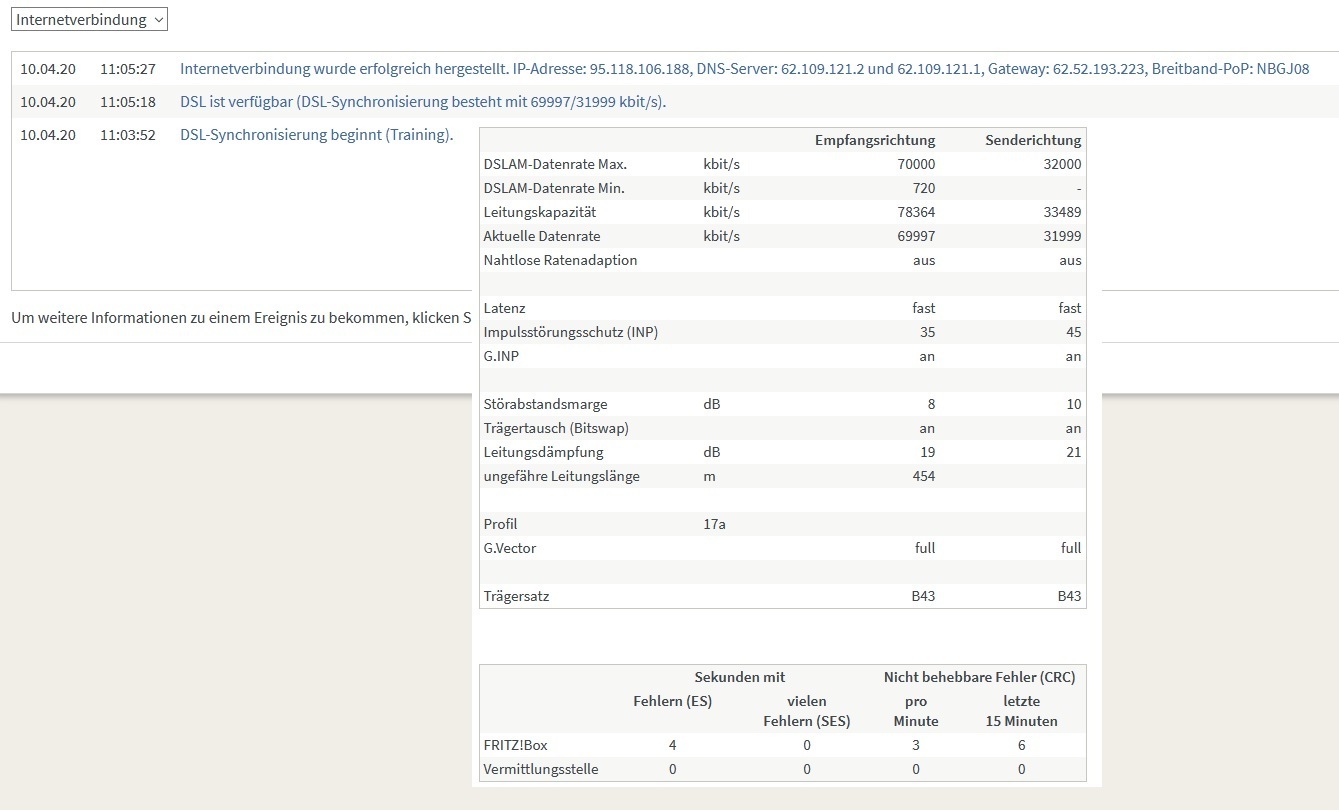1339x810 pixels.
Task: Click the value 70000 in Empfangsrichtung
Action: (x=917, y=164)
